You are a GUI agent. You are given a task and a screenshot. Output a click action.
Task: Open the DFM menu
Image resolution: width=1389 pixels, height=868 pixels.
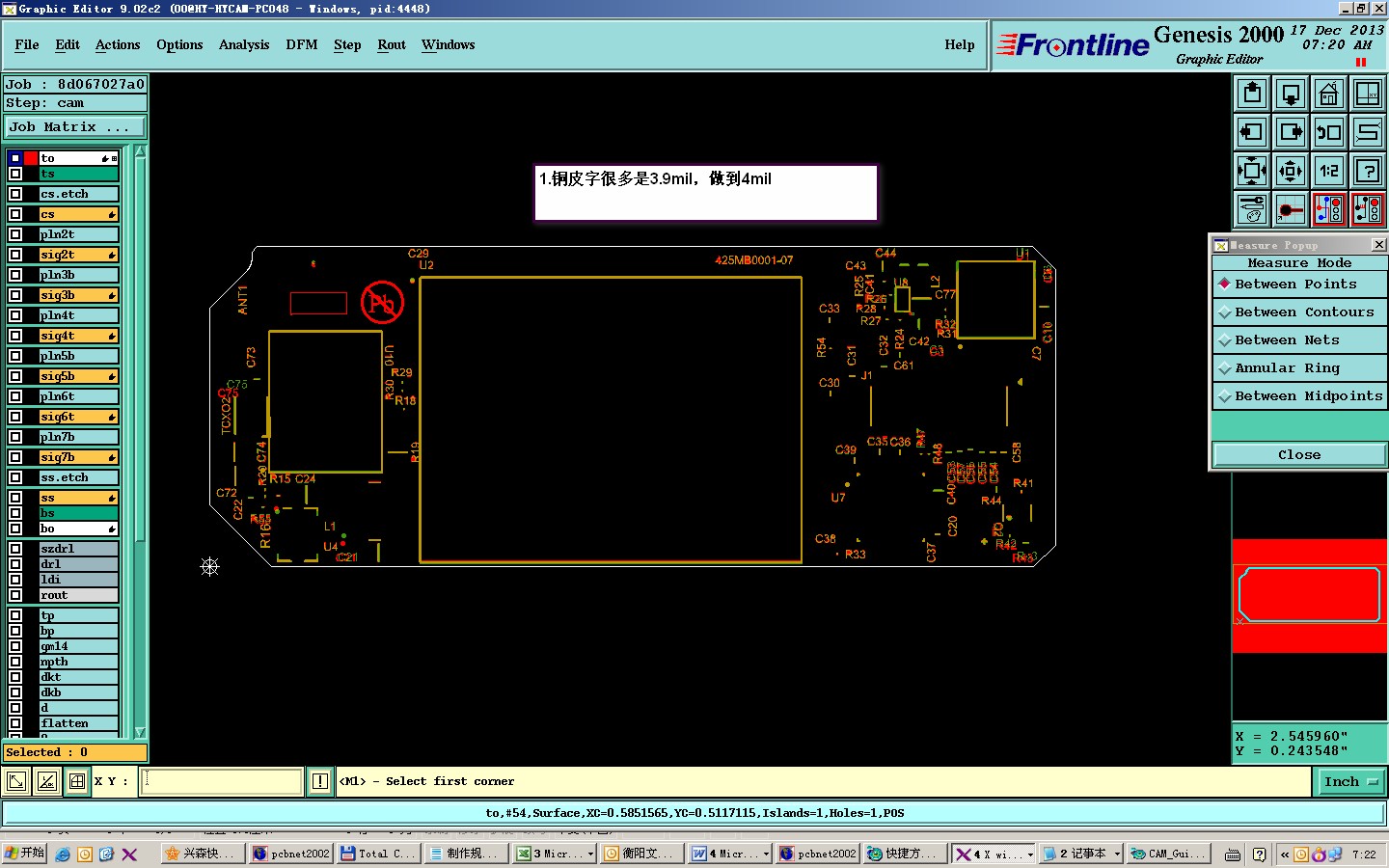(x=302, y=44)
